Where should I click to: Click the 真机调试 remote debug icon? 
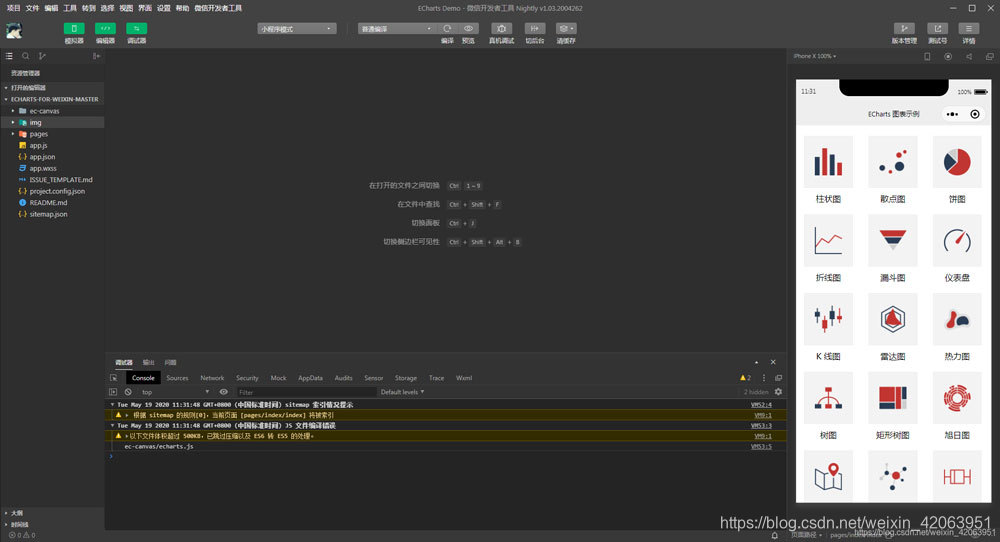pos(501,29)
